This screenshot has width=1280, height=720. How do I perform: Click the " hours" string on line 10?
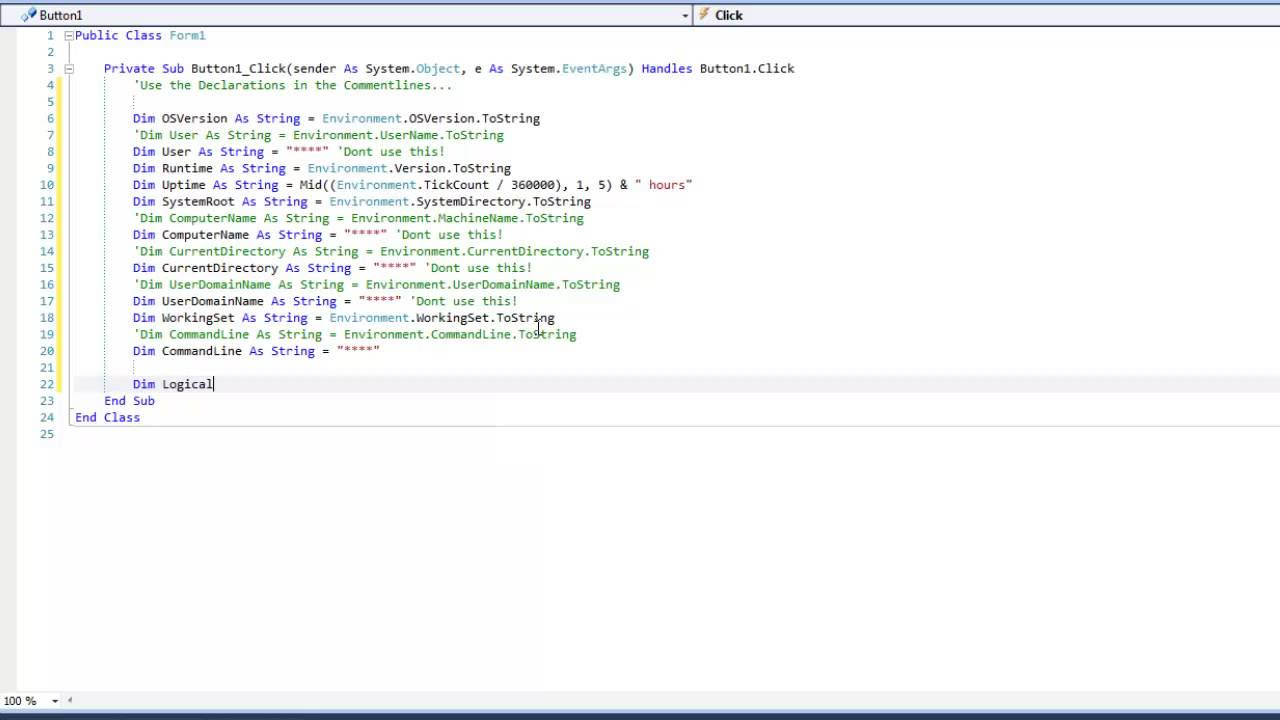point(664,185)
